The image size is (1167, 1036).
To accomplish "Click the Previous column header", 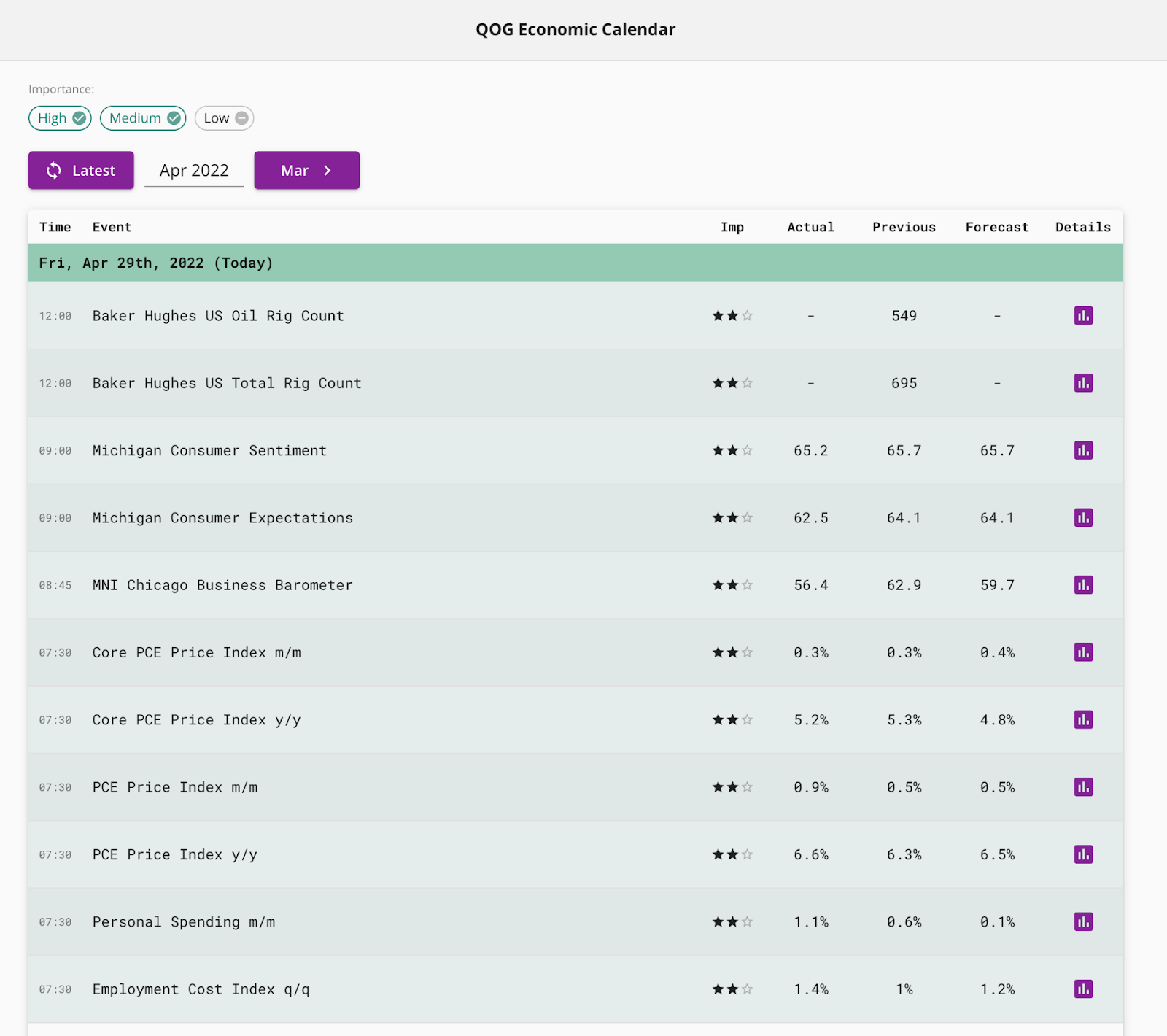I will click(904, 227).
